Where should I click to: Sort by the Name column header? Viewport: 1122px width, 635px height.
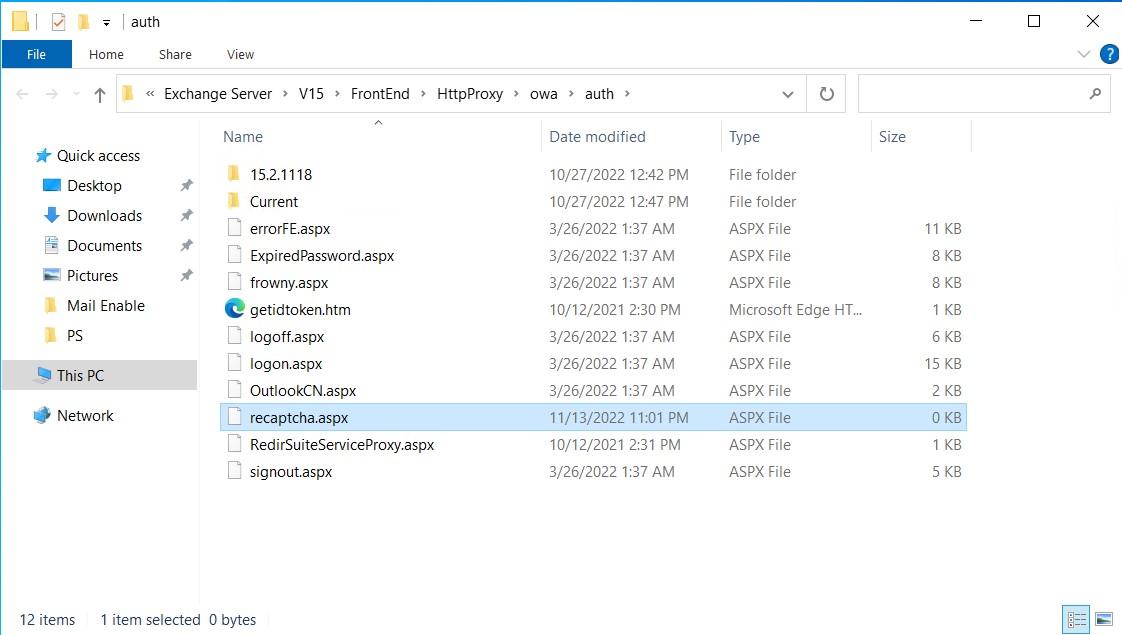(243, 137)
